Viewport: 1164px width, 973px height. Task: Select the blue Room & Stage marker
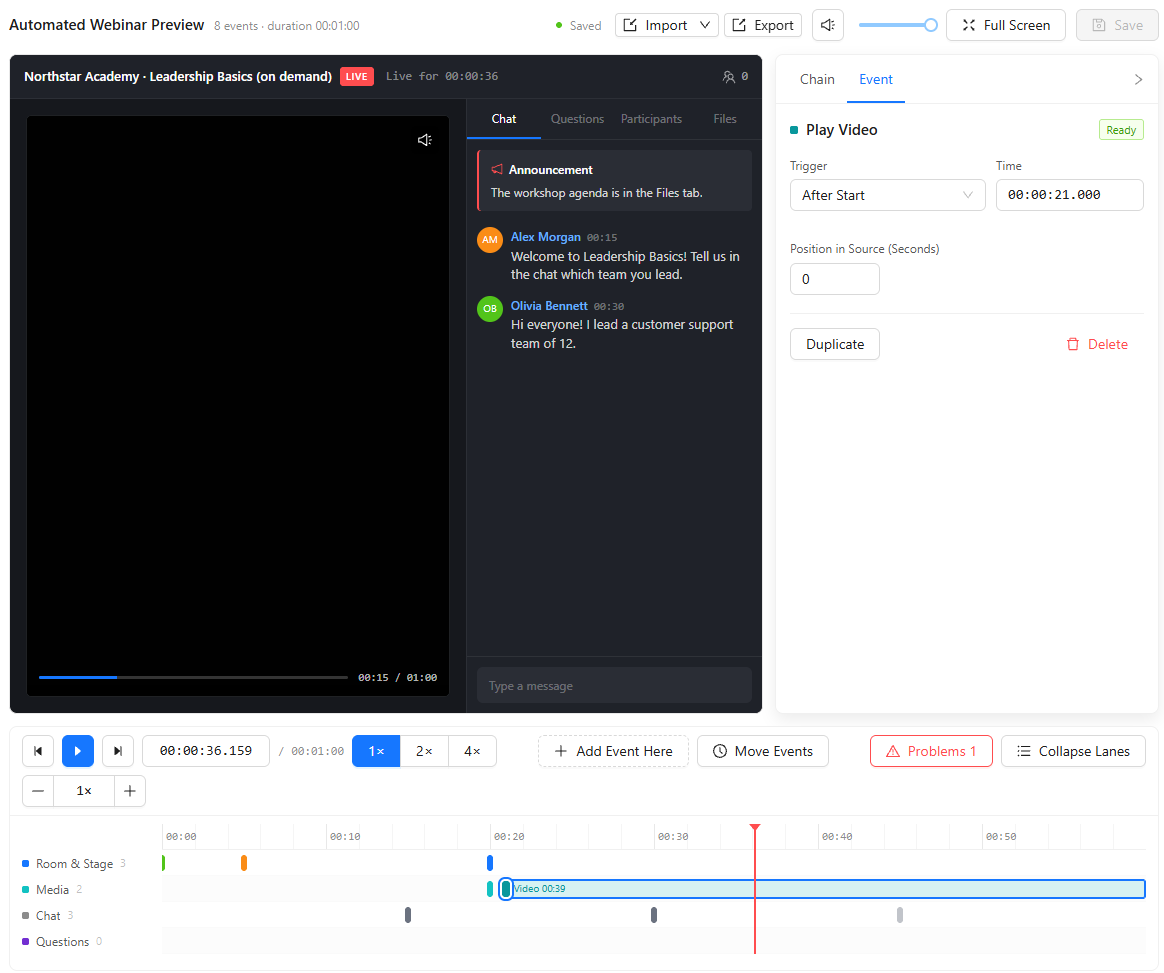[490, 863]
